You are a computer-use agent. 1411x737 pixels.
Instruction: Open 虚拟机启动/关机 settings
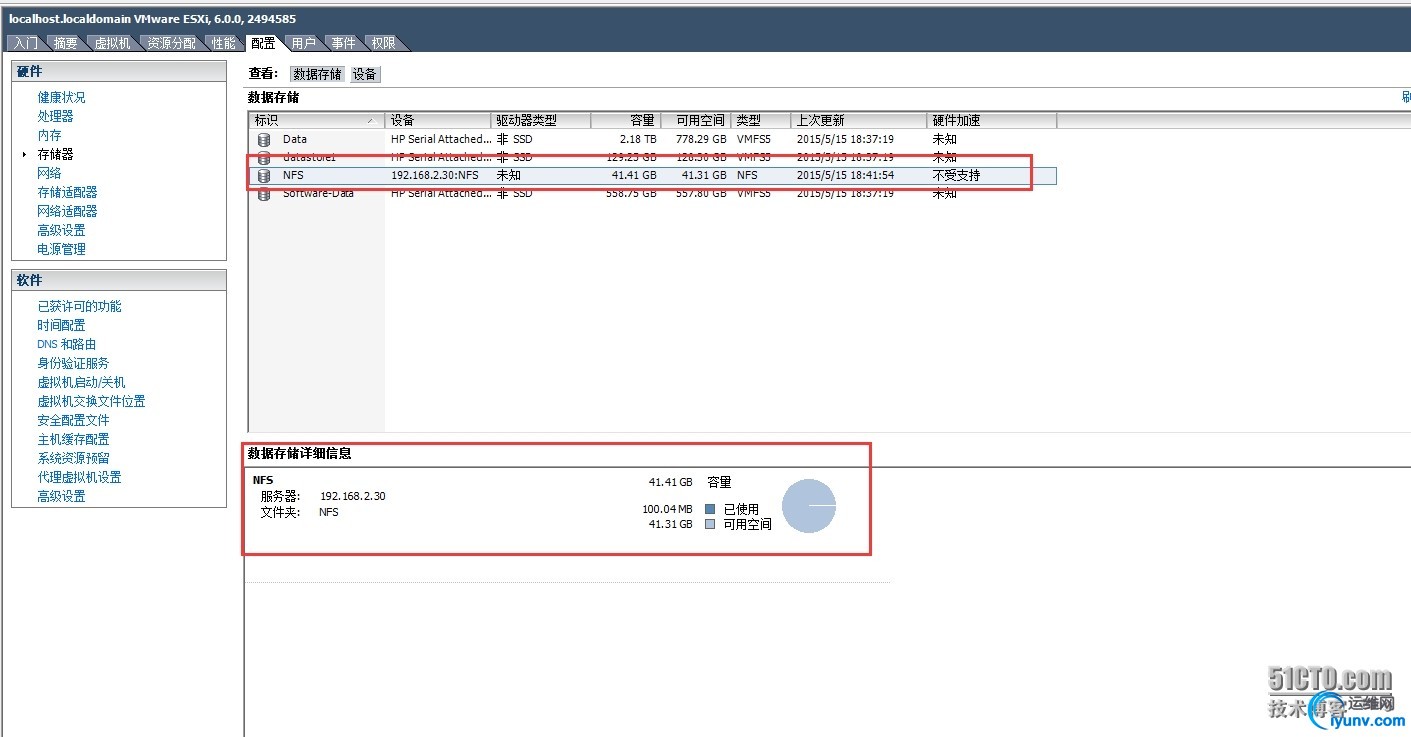pos(82,382)
